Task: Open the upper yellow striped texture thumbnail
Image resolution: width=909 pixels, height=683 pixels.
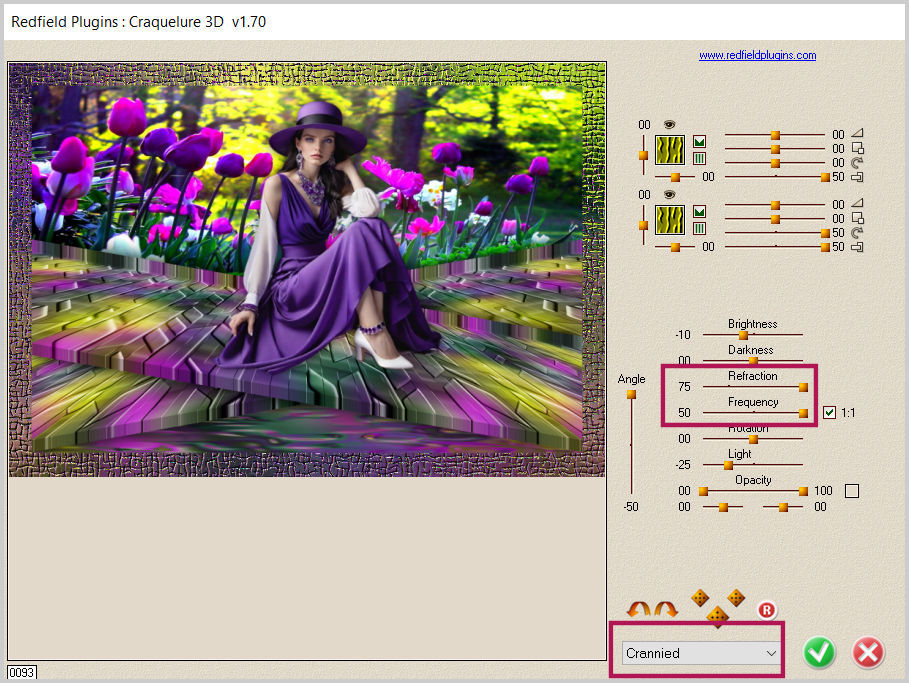Action: click(x=670, y=150)
